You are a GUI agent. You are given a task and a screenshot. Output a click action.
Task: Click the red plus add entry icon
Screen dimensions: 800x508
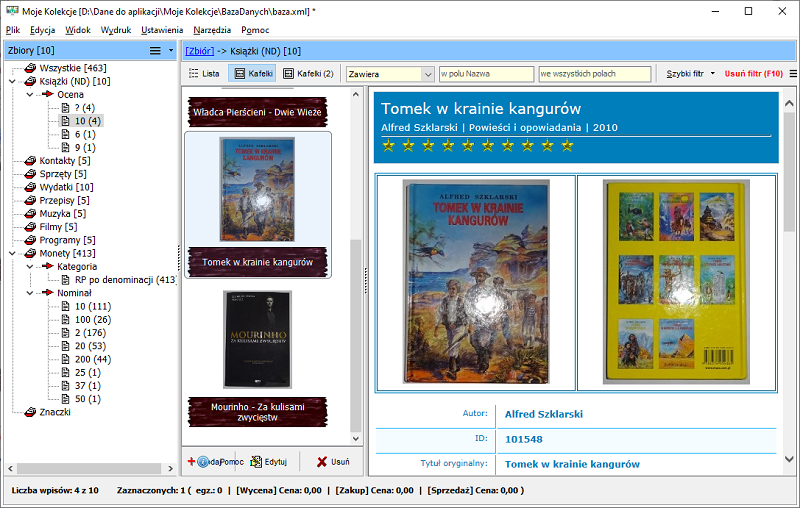(x=191, y=462)
